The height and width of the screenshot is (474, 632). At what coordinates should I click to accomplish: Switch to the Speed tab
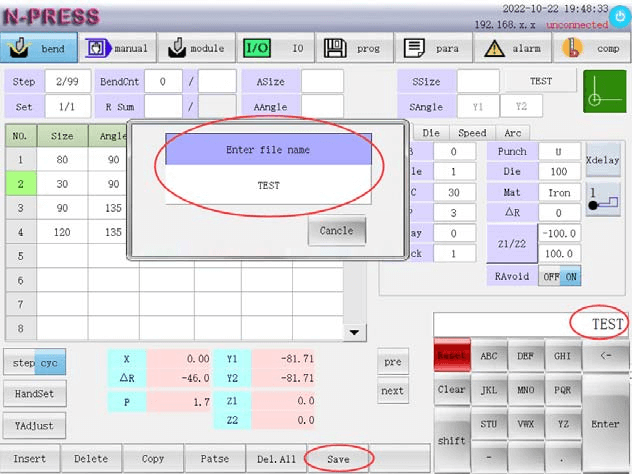[472, 132]
